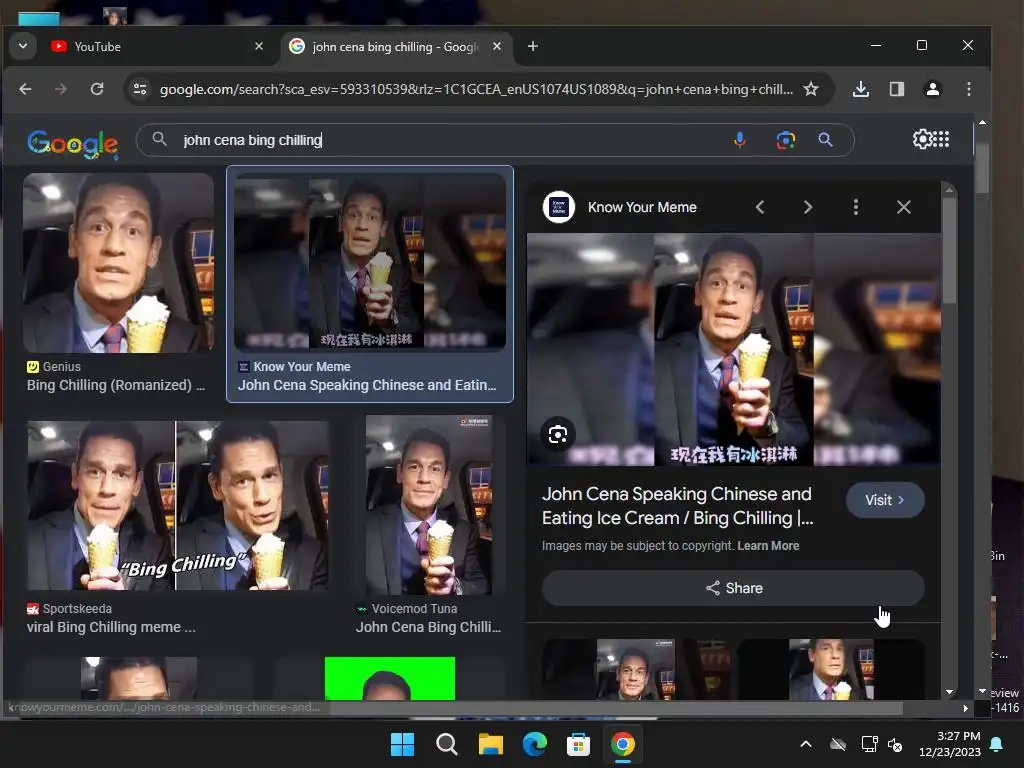Screen dimensions: 1024x768
Task: Start voice search with microphone
Action: (x=739, y=140)
